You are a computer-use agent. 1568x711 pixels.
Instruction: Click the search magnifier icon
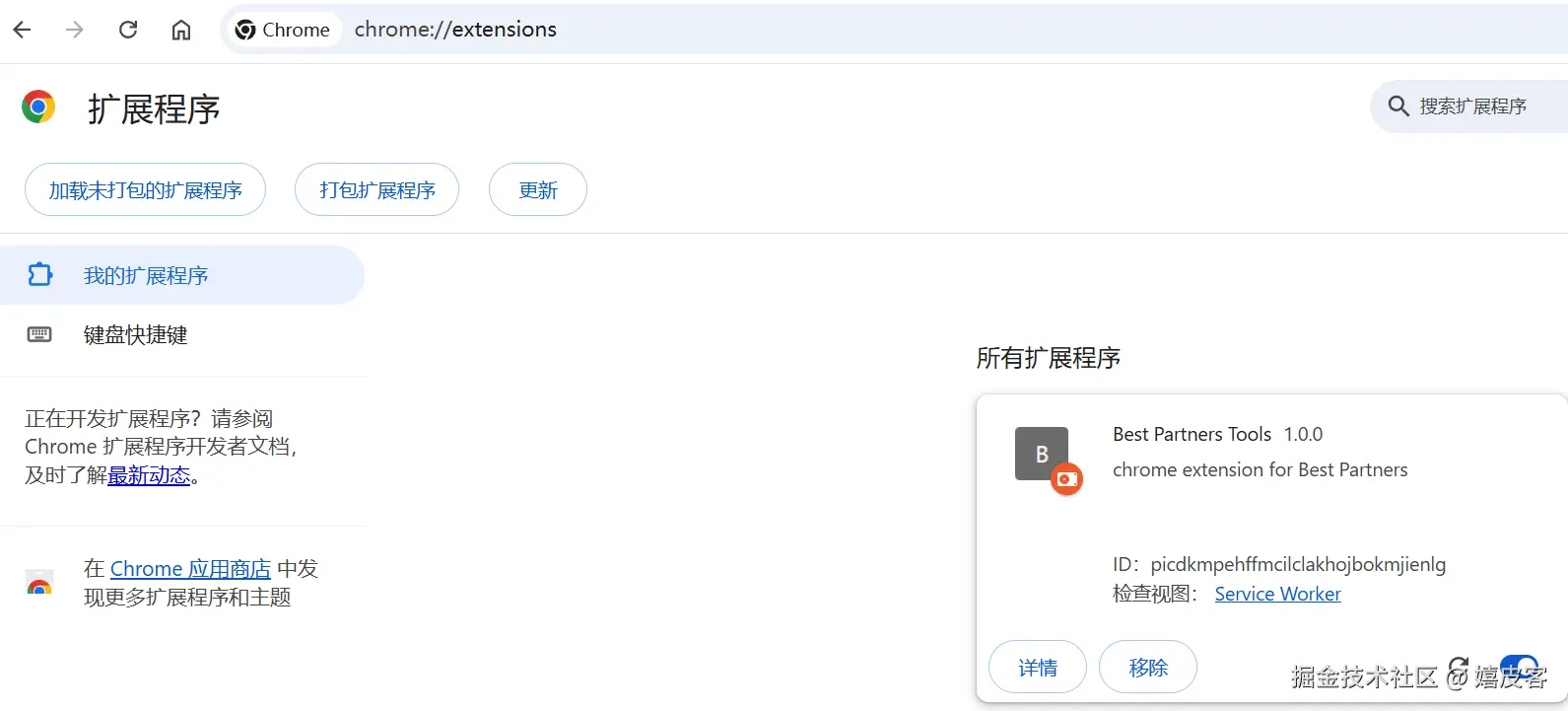(1398, 106)
